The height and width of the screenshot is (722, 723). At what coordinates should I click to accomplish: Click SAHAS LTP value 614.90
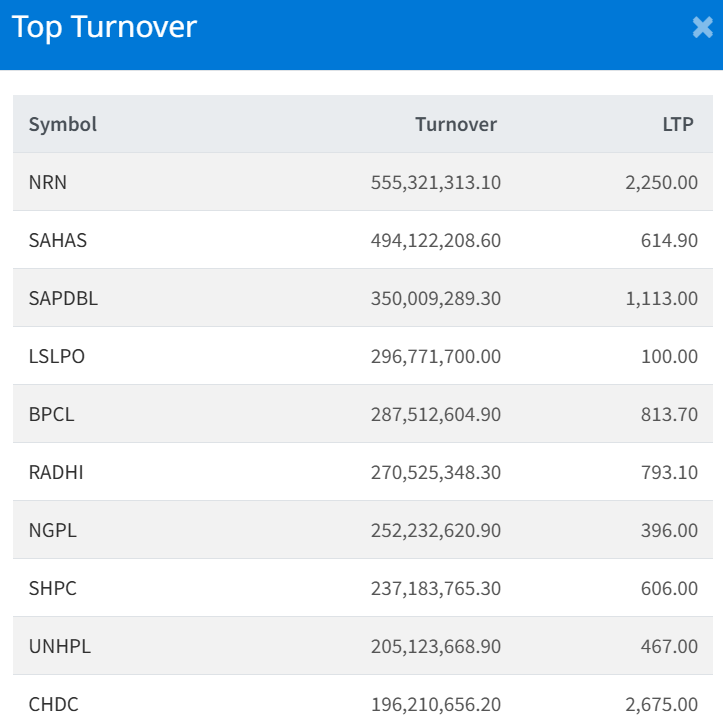coord(669,241)
